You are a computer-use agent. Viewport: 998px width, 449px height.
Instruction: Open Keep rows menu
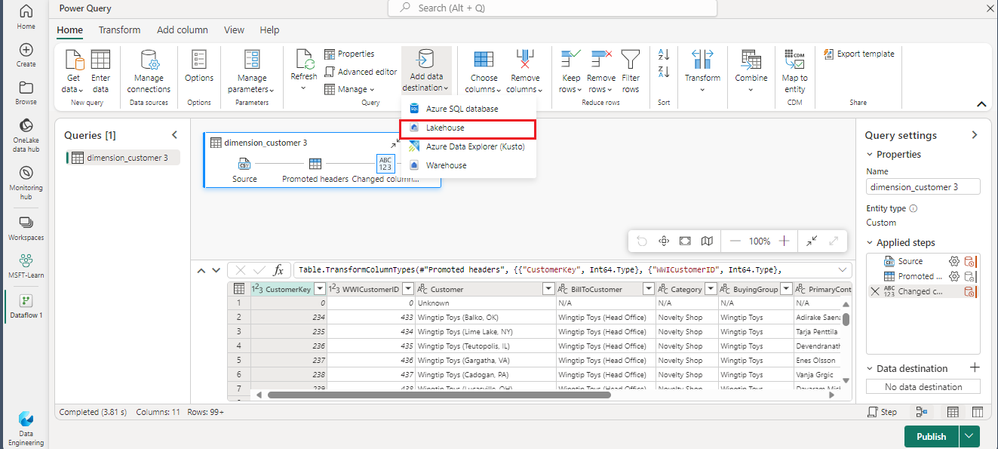point(570,71)
